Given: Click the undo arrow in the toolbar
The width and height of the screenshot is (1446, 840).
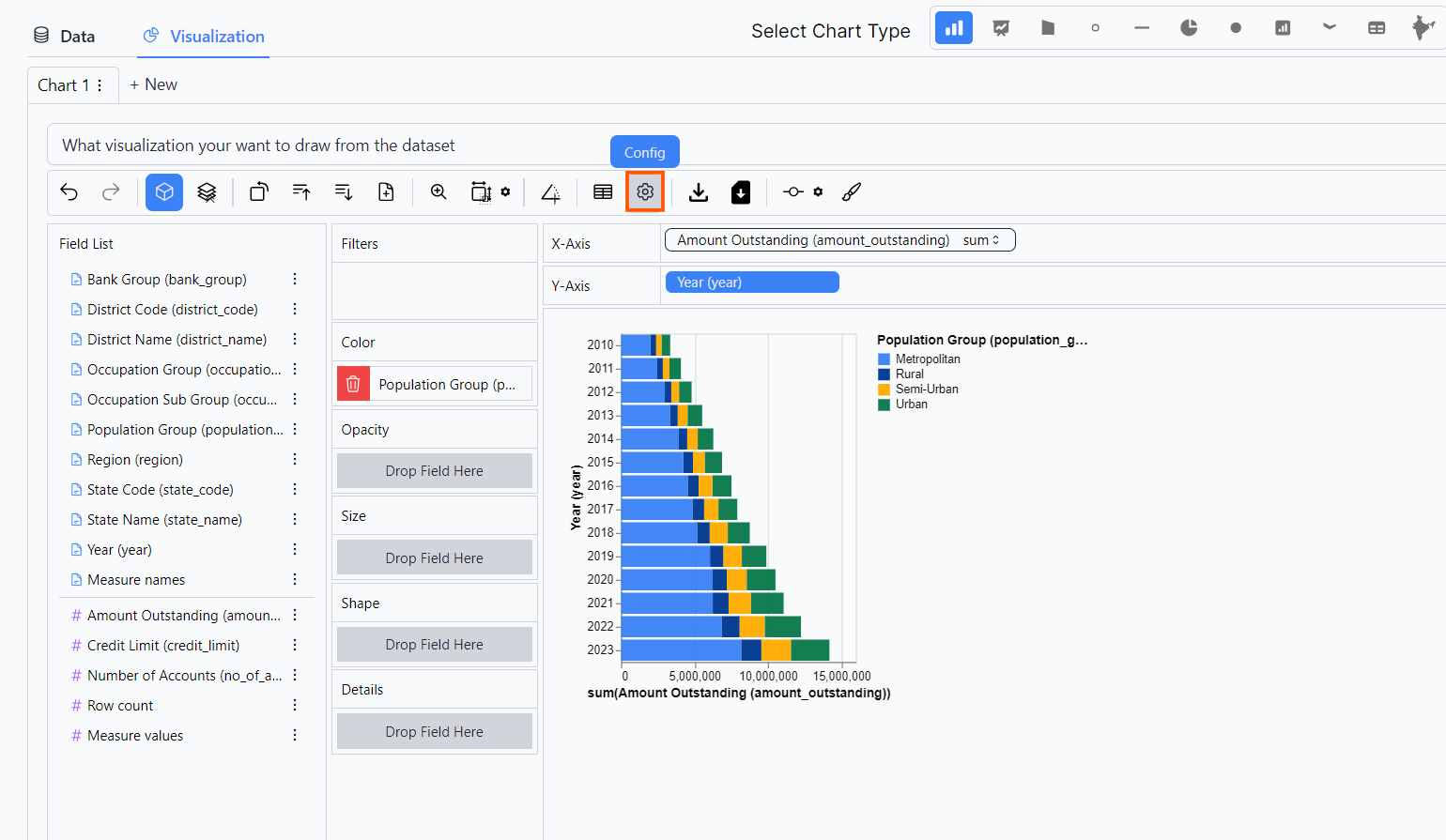Looking at the screenshot, I should 69,192.
